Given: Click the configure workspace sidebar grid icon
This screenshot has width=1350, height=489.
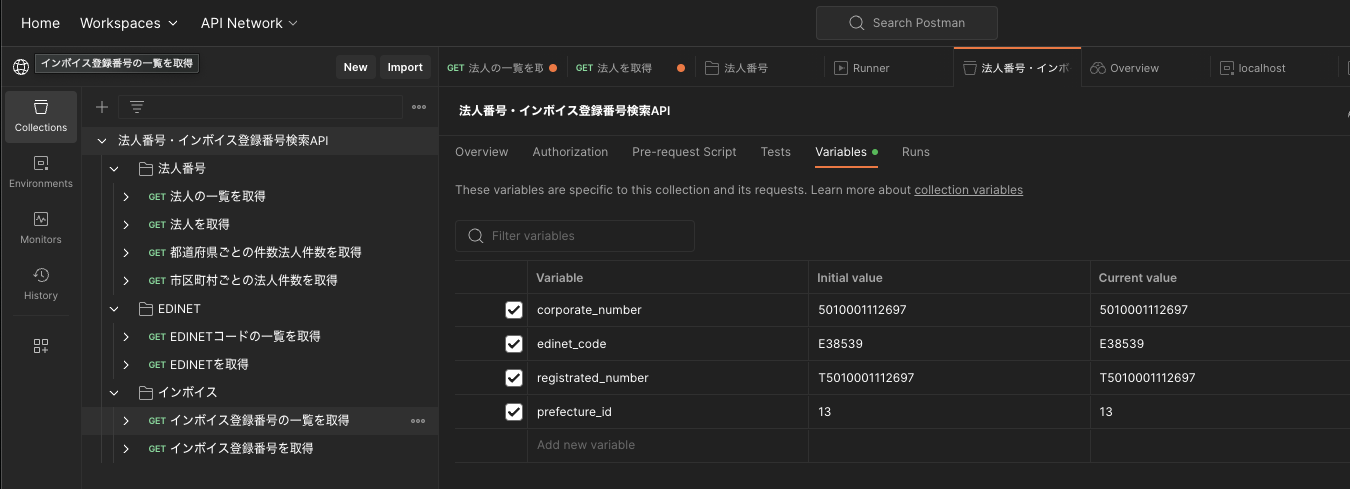Looking at the screenshot, I should pos(41,346).
